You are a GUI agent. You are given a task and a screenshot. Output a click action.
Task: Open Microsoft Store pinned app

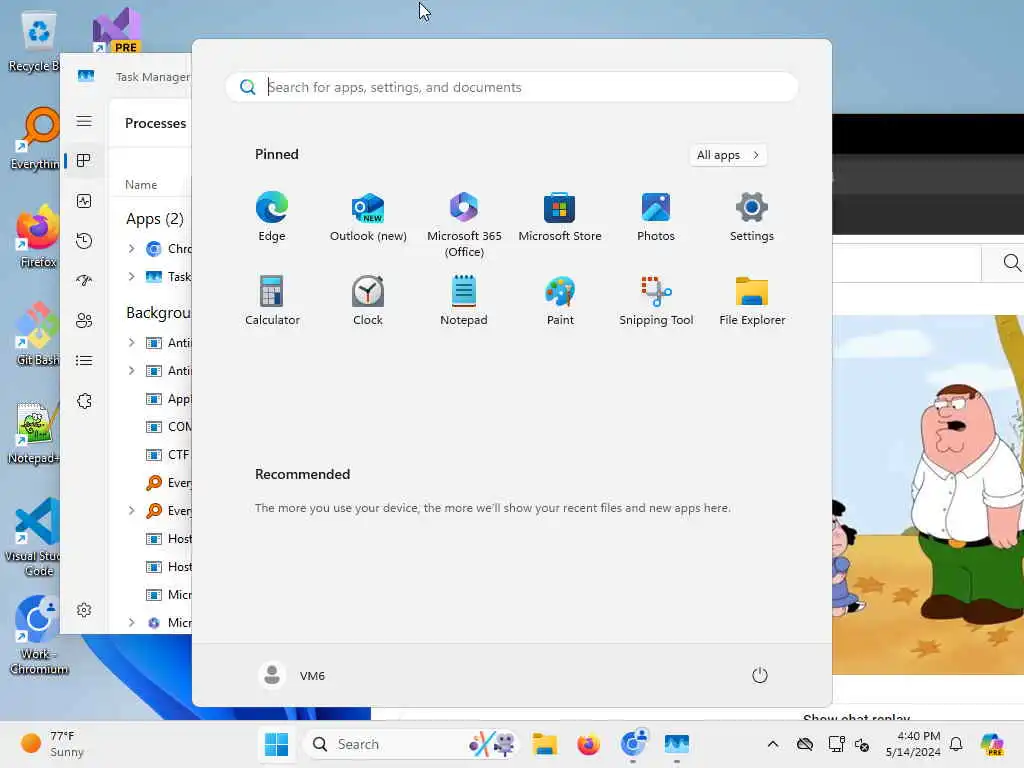[560, 217]
